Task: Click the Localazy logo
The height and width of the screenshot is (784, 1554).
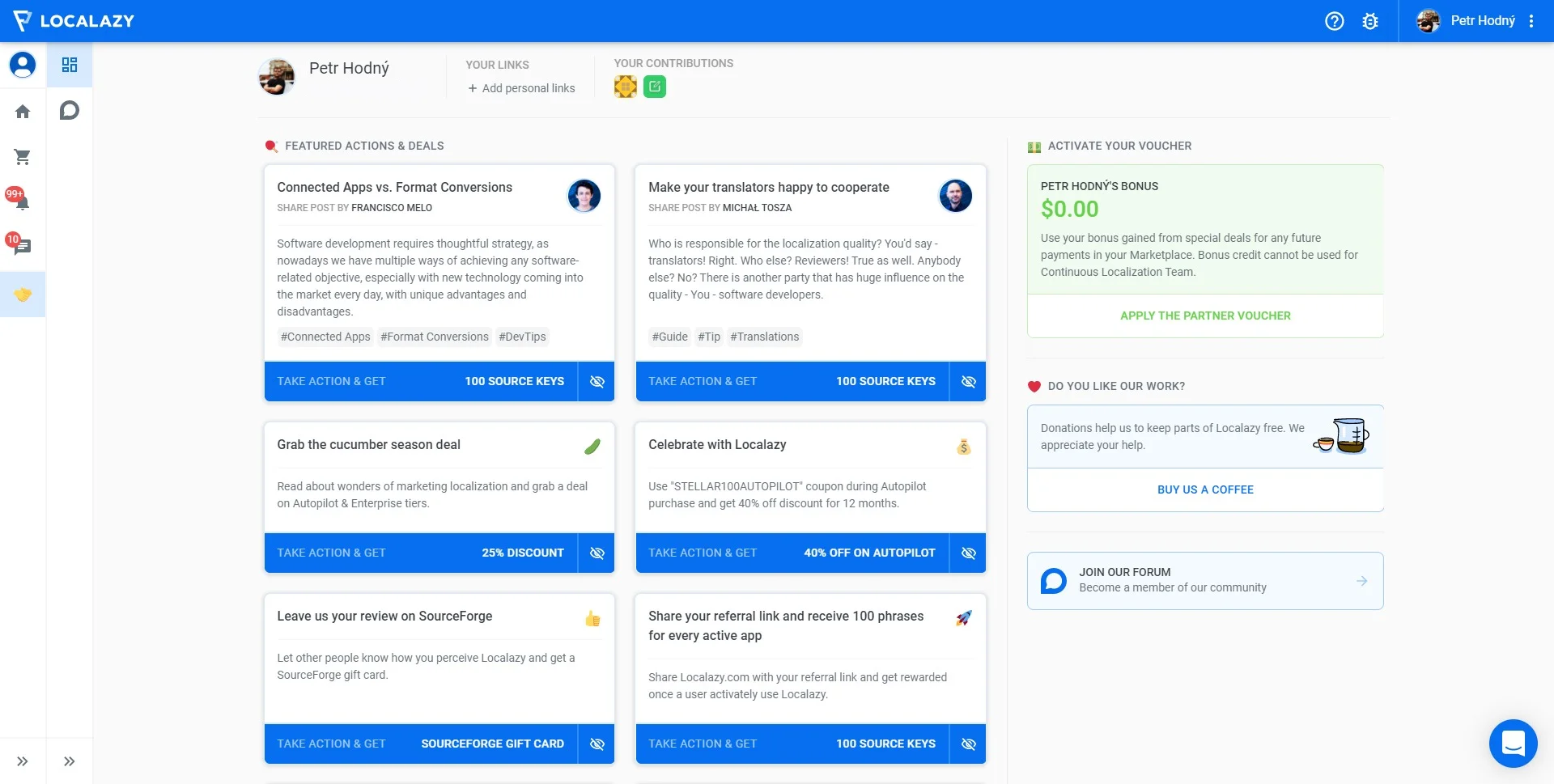Action: (74, 21)
